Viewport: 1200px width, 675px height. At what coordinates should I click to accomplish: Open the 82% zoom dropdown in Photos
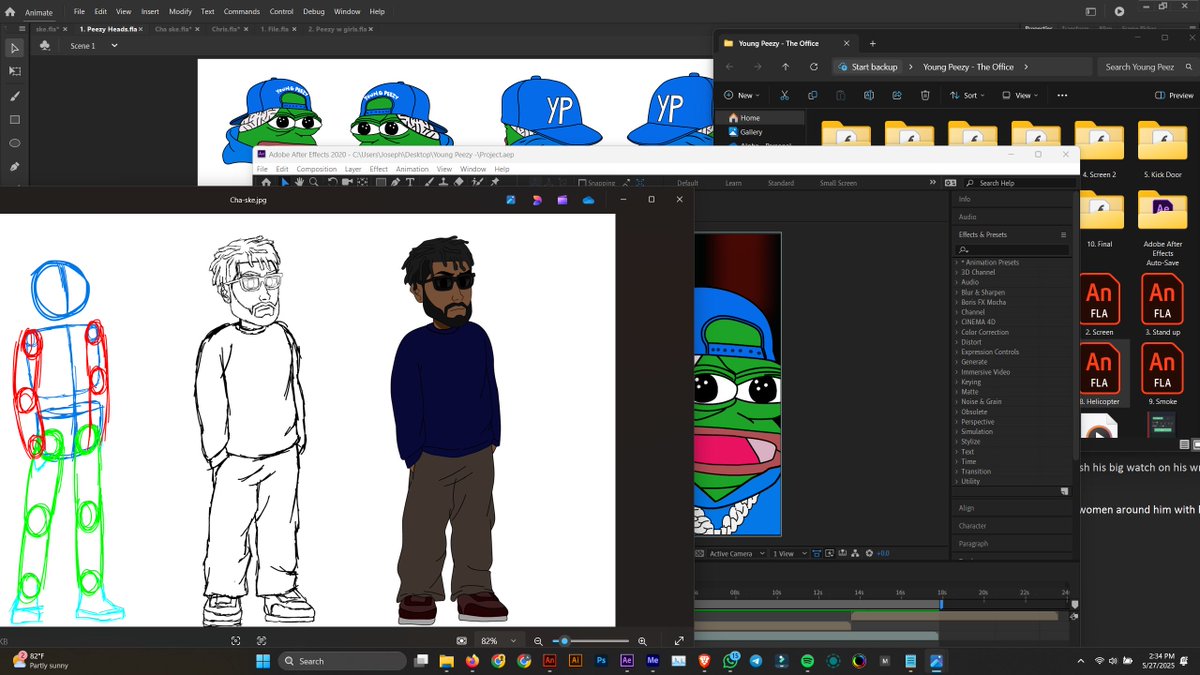coord(498,641)
